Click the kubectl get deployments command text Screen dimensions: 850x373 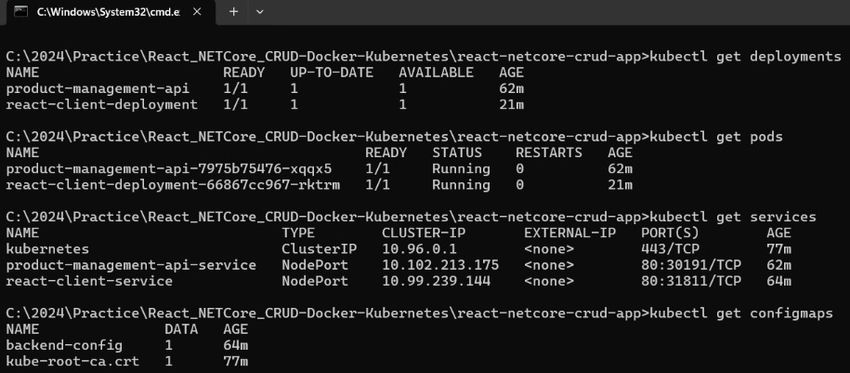tap(745, 57)
